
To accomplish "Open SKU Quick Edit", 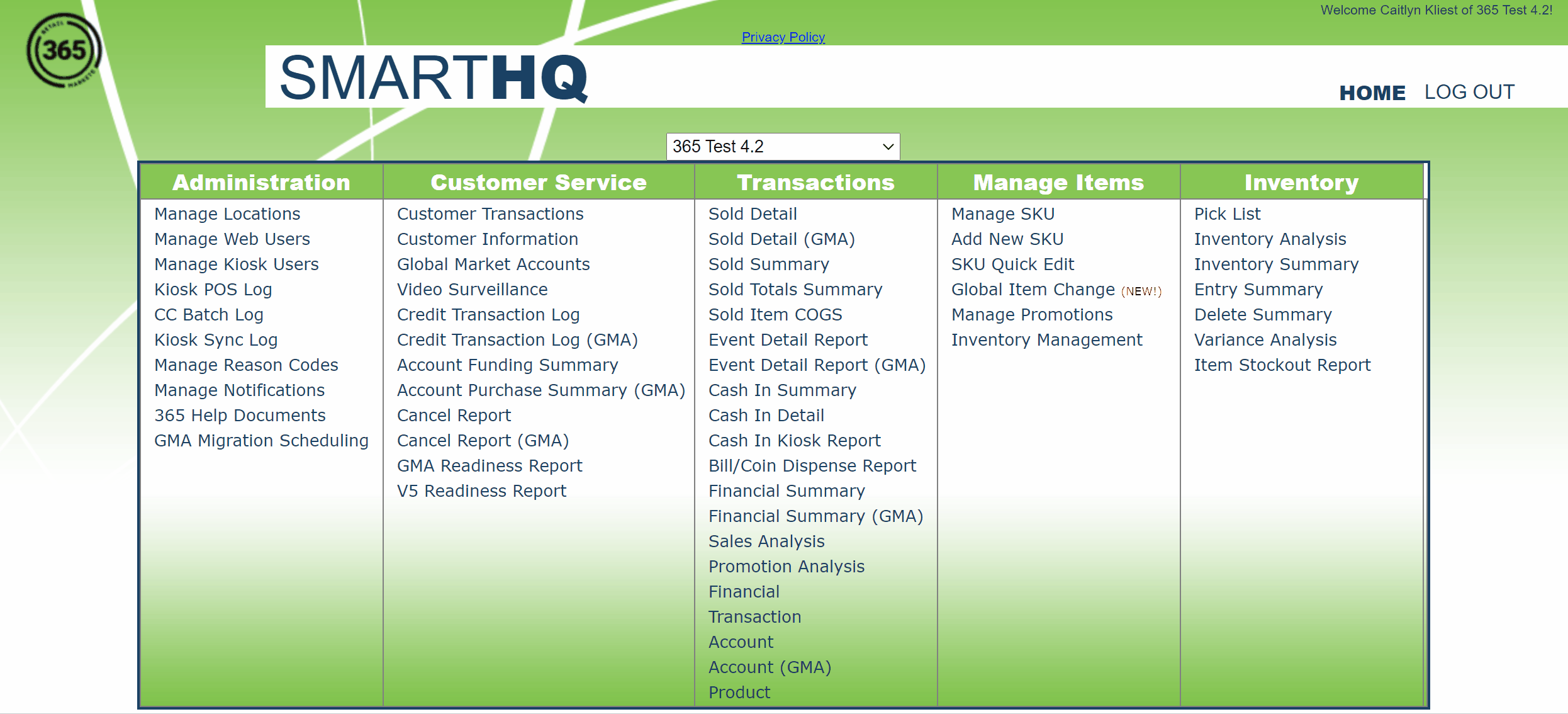I will click(1012, 264).
